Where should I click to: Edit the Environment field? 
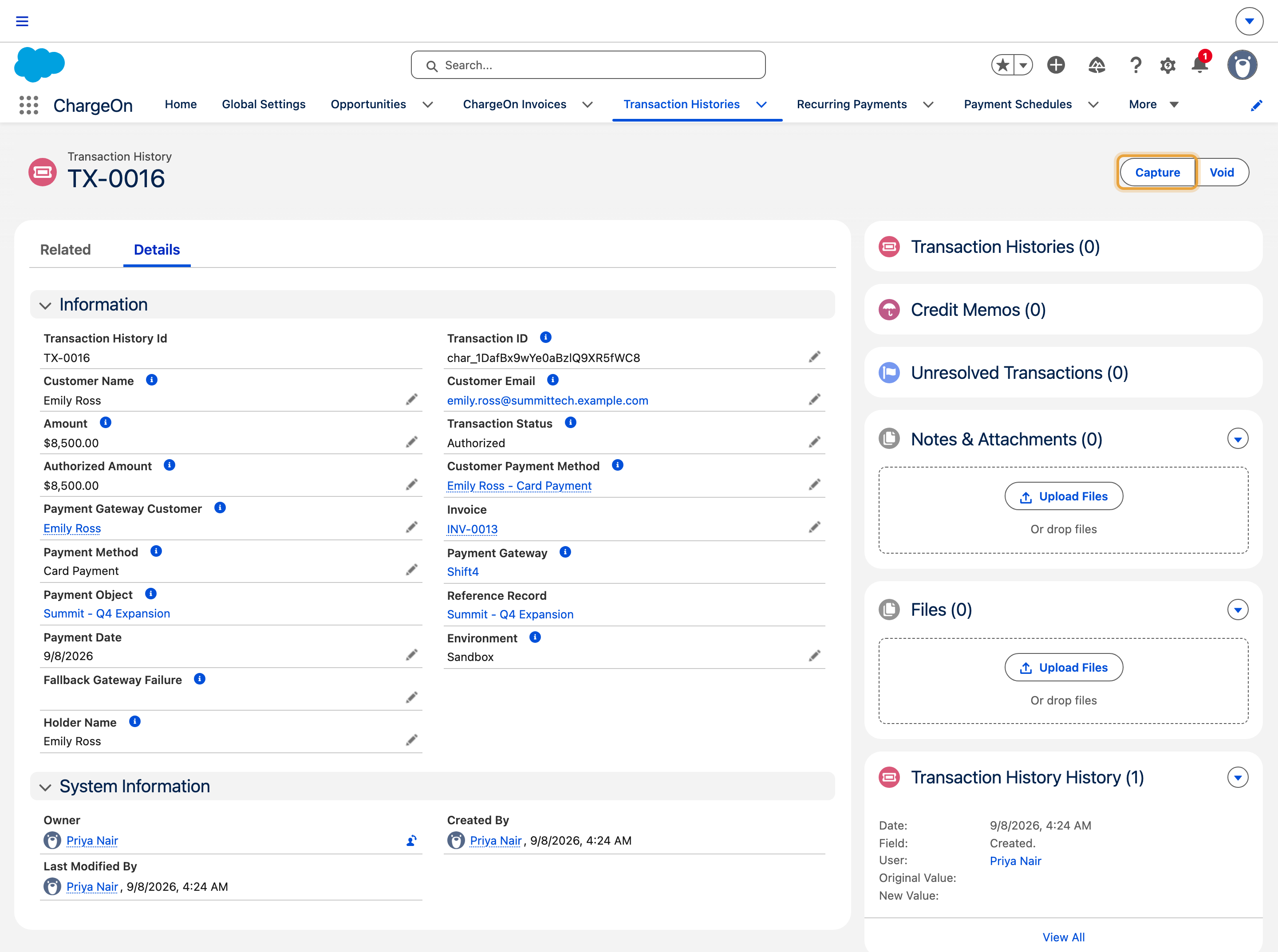coord(815,657)
